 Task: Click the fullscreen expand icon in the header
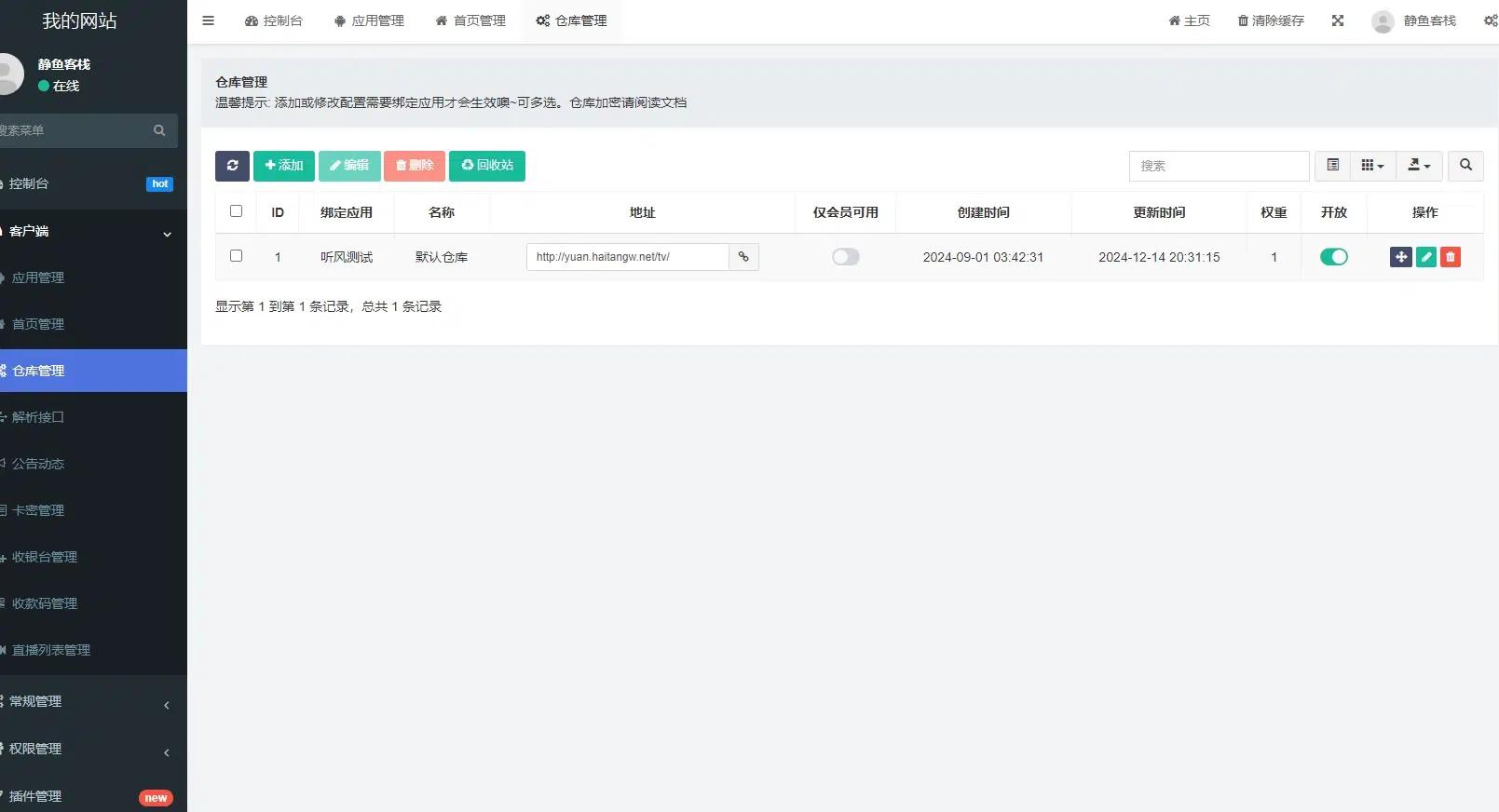pyautogui.click(x=1338, y=20)
